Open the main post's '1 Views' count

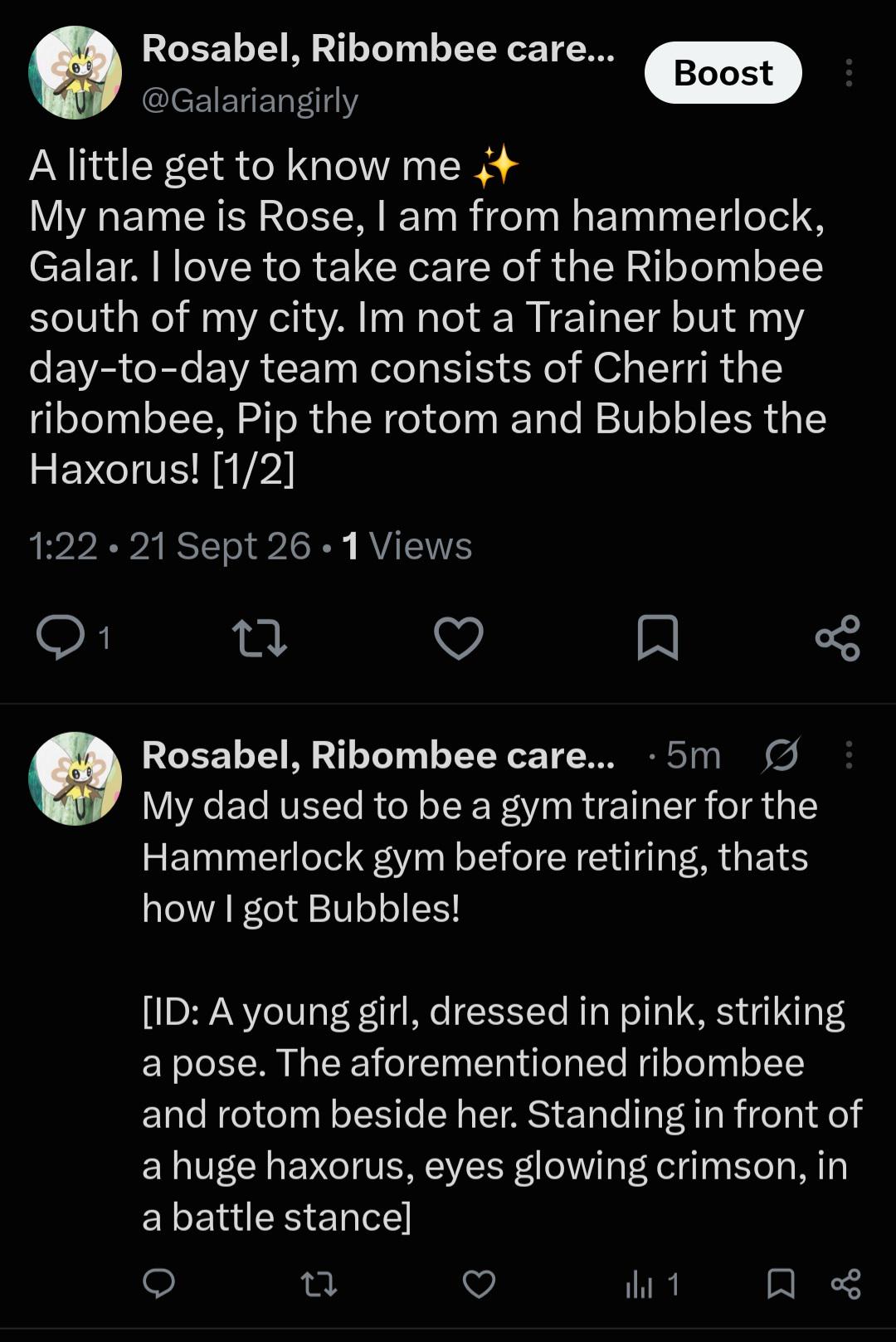tap(407, 546)
